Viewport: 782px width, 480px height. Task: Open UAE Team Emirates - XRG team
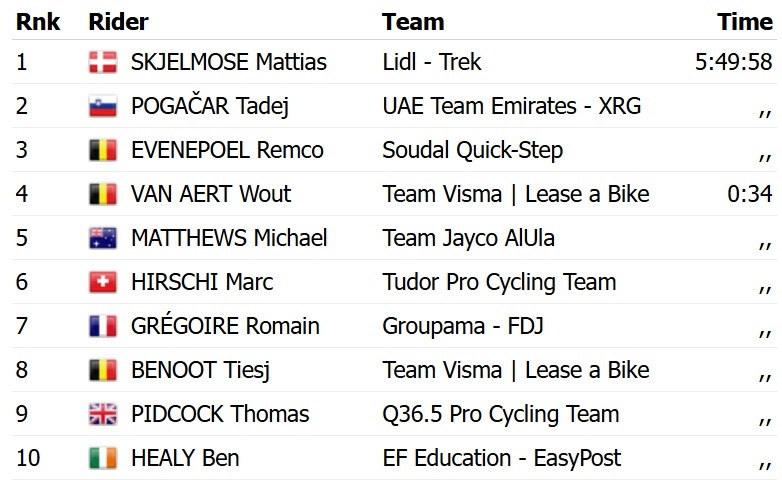click(x=512, y=106)
